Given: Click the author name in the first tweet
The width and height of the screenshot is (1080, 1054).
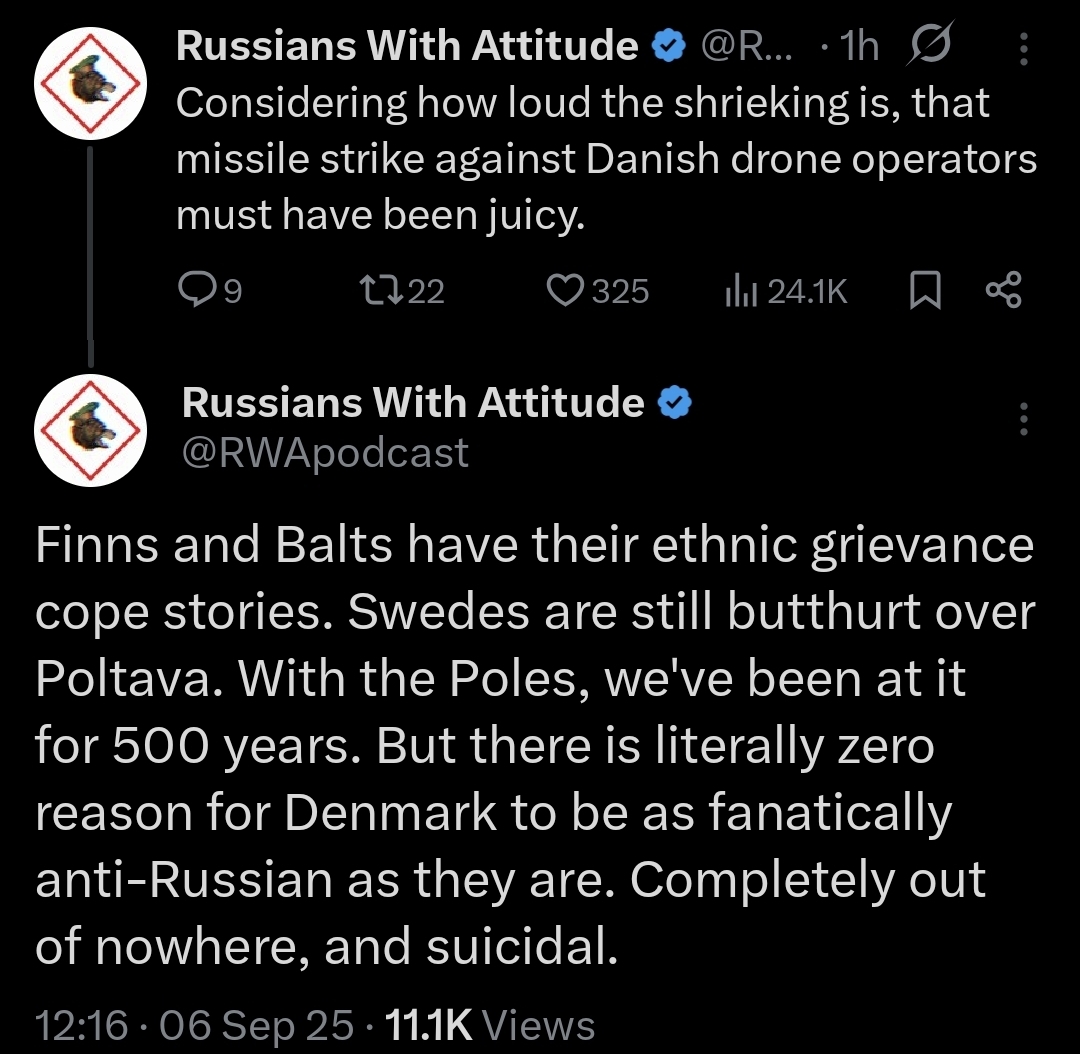Looking at the screenshot, I should 407,46.
